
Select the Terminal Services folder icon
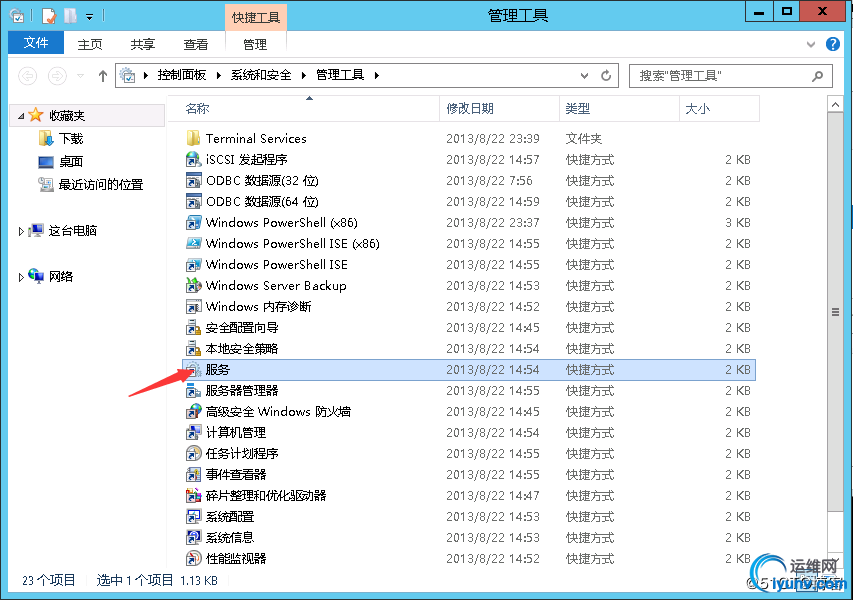click(x=193, y=138)
